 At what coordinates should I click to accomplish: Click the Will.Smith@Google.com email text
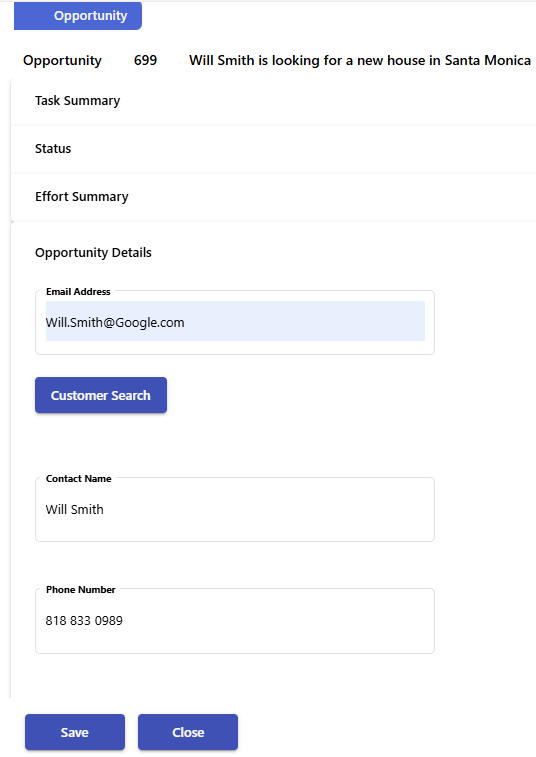115,322
